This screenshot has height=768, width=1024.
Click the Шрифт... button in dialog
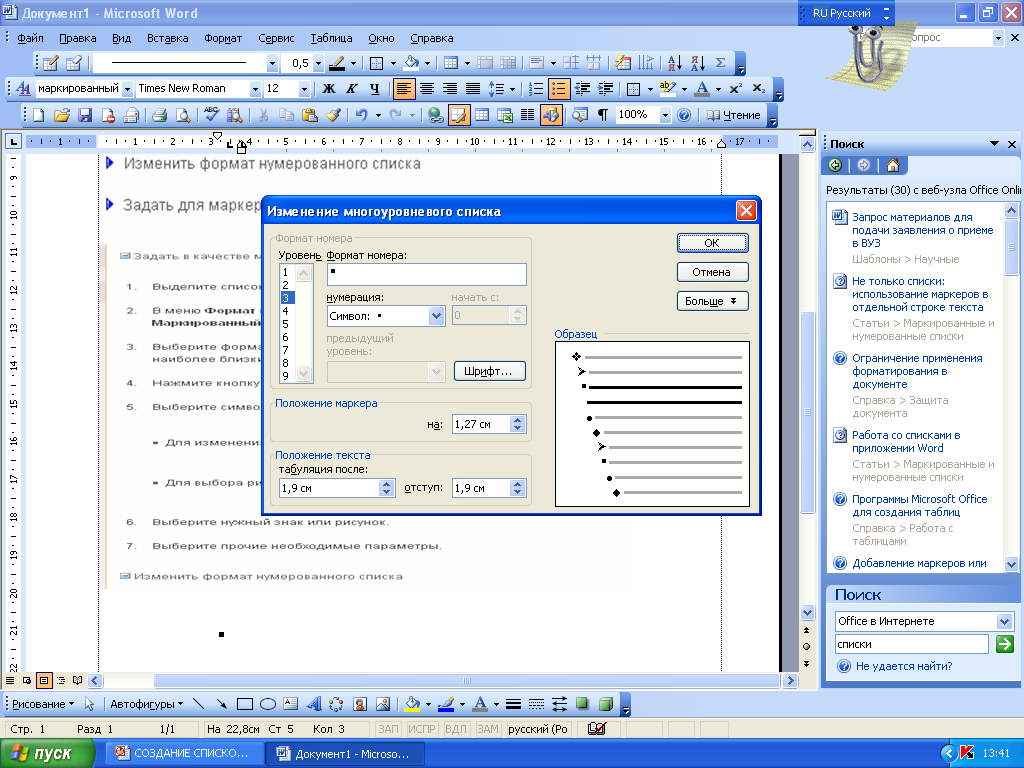coord(489,371)
